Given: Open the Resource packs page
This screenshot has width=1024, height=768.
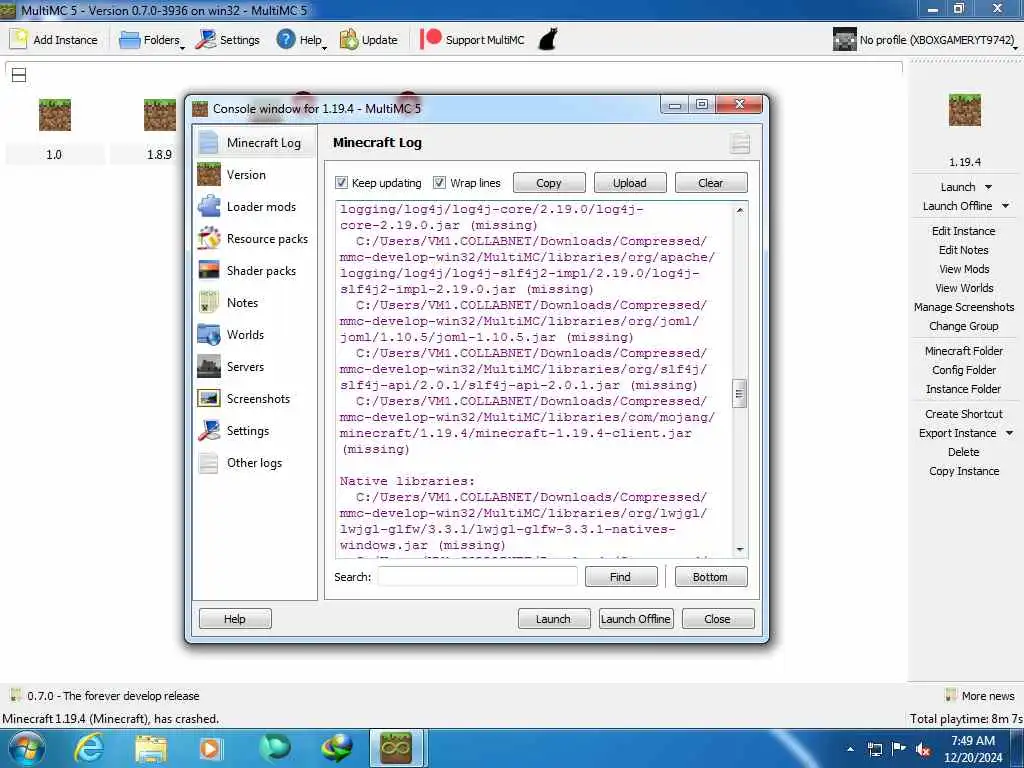Looking at the screenshot, I should [254, 238].
